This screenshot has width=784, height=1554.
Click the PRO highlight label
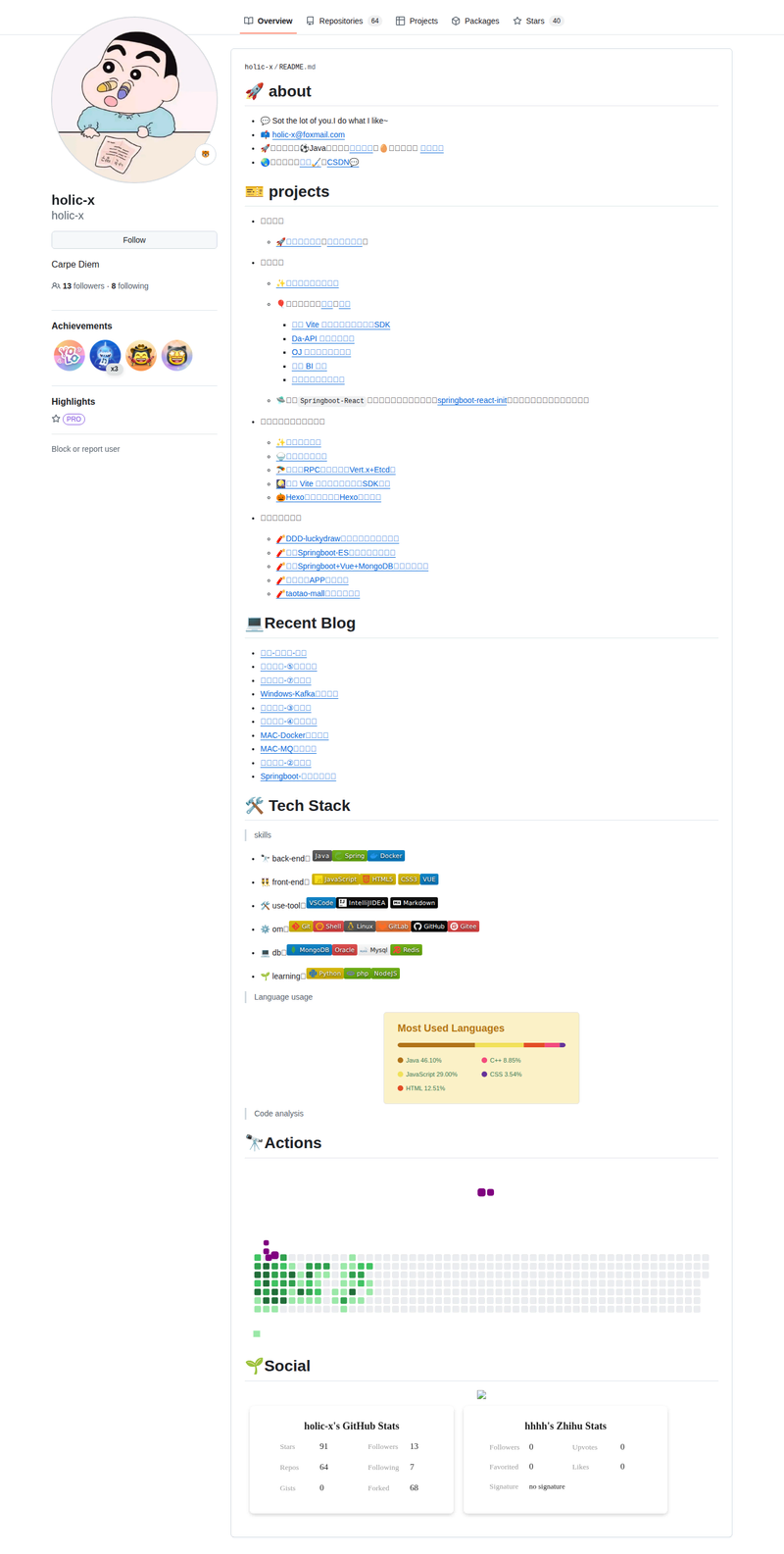coord(73,419)
